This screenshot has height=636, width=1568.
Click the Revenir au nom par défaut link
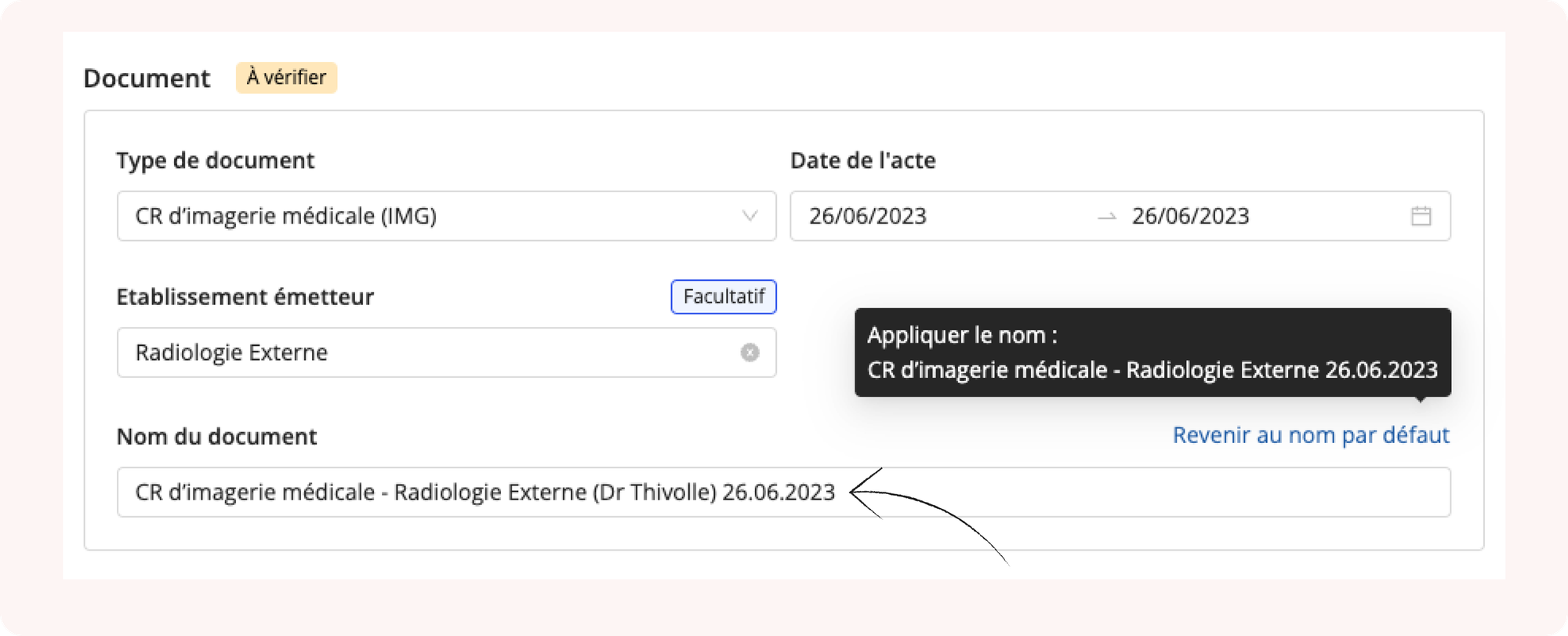(1311, 435)
